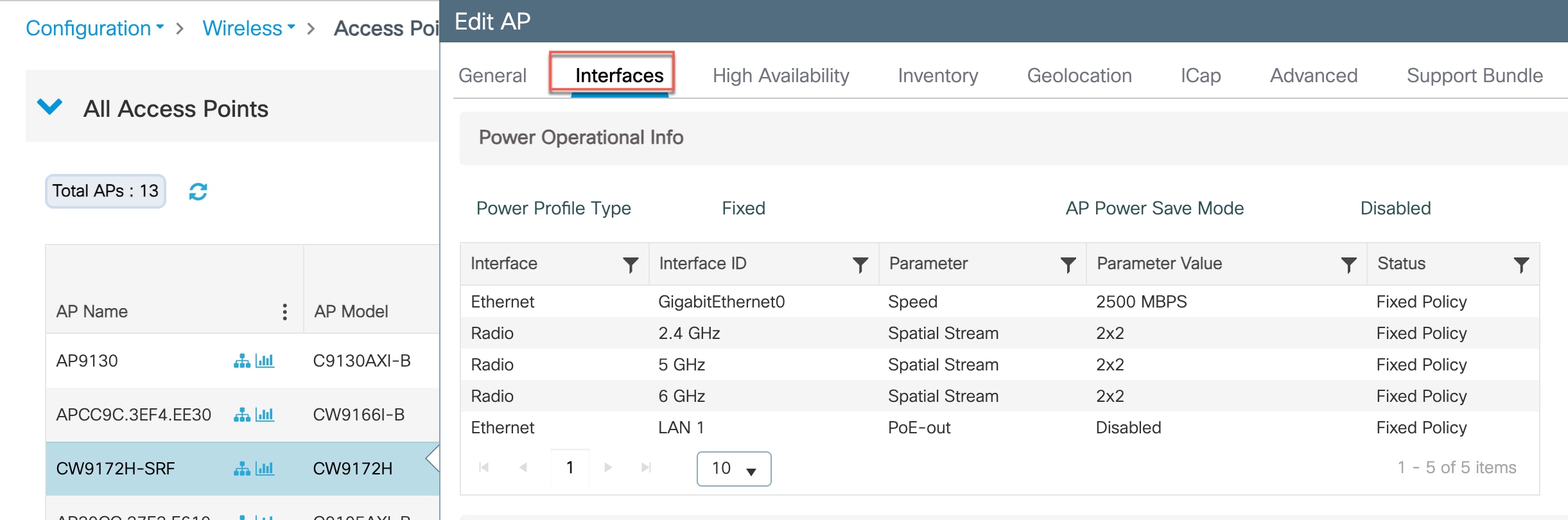Filter the Status column
The height and width of the screenshot is (520, 1568).
(x=1520, y=264)
